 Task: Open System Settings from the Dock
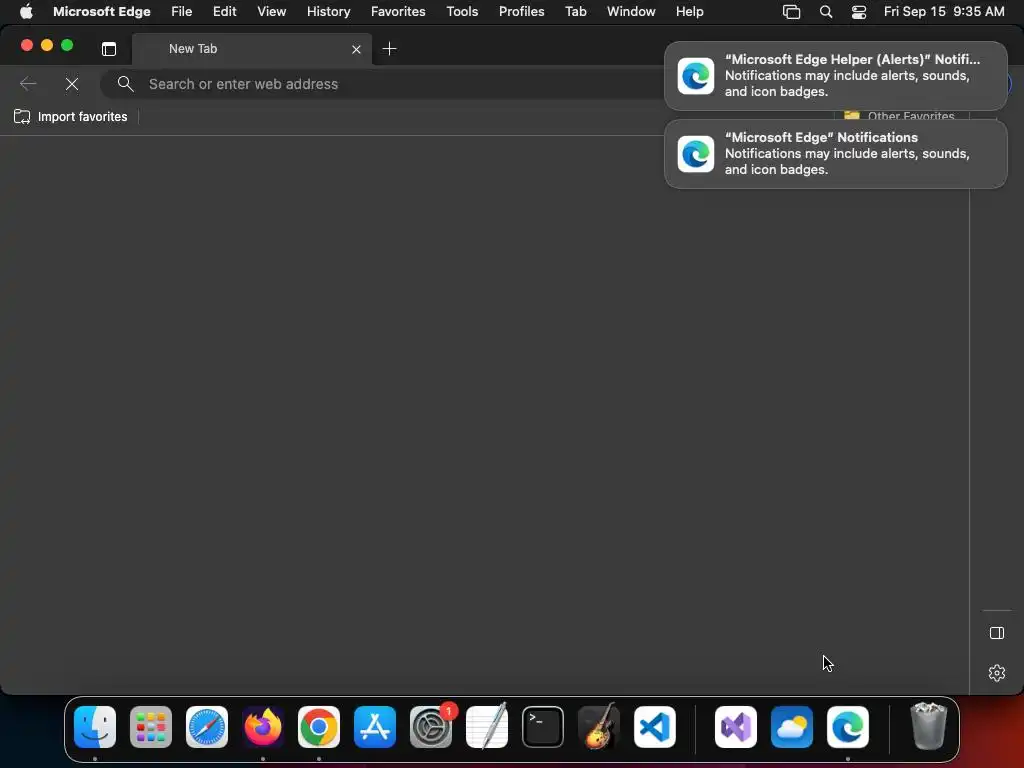(x=431, y=727)
